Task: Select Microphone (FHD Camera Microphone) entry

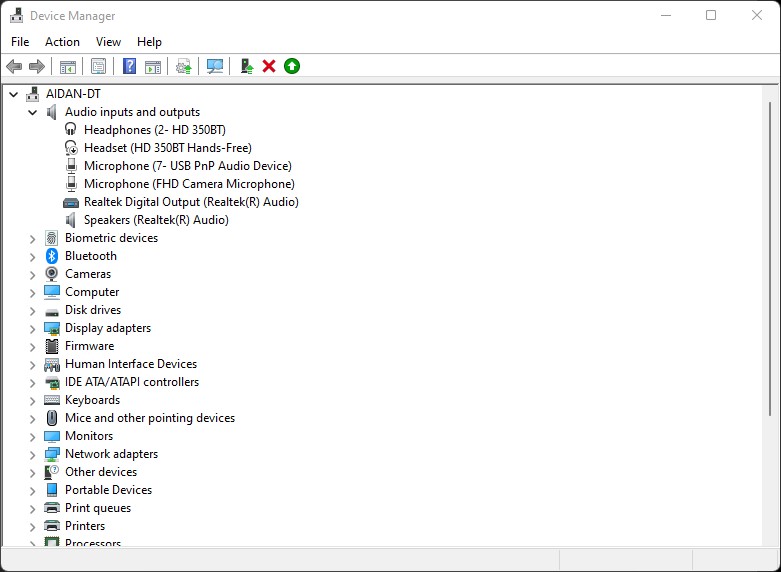Action: (x=189, y=184)
